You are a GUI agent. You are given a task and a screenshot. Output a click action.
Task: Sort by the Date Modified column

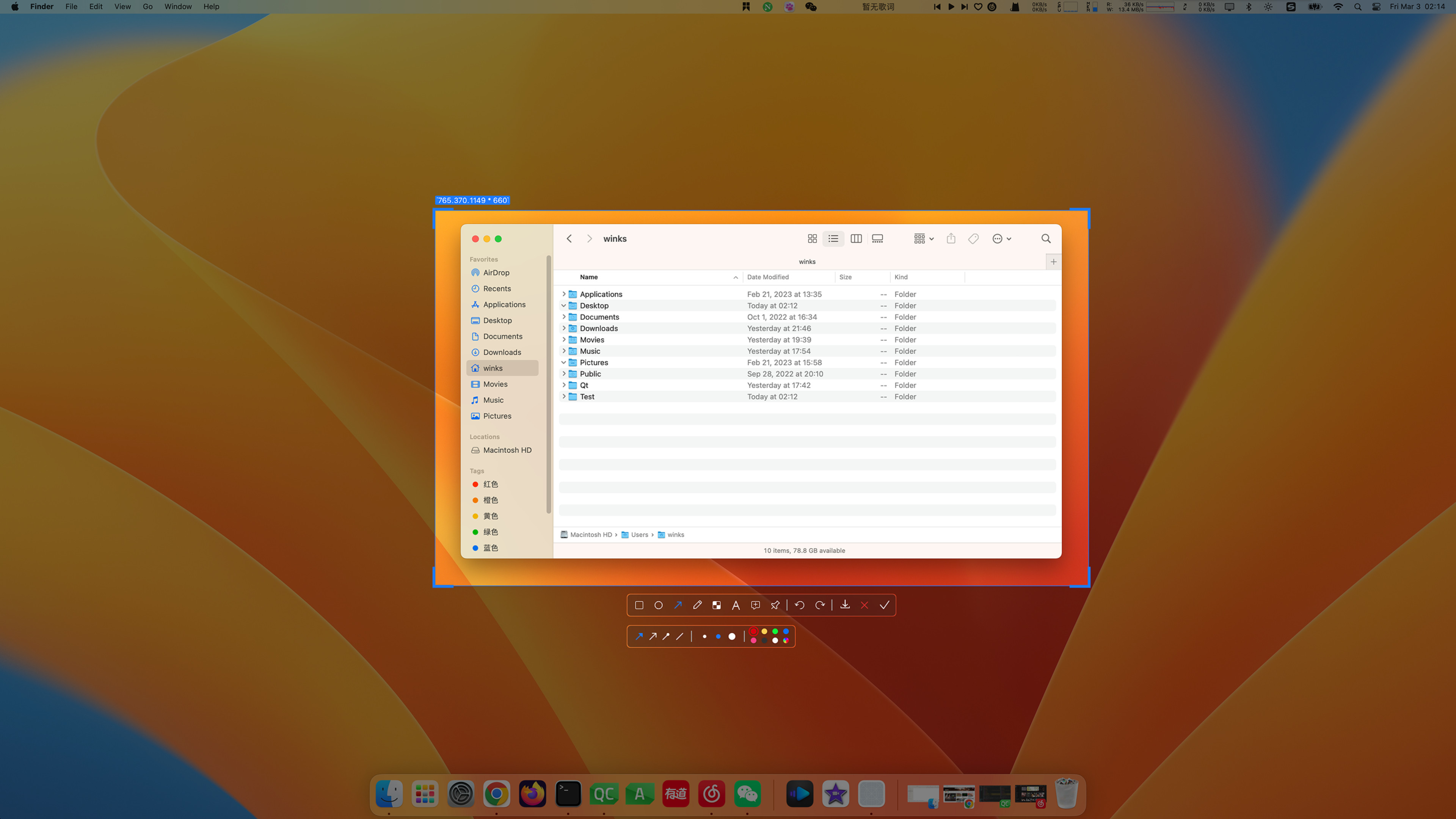[x=789, y=277]
